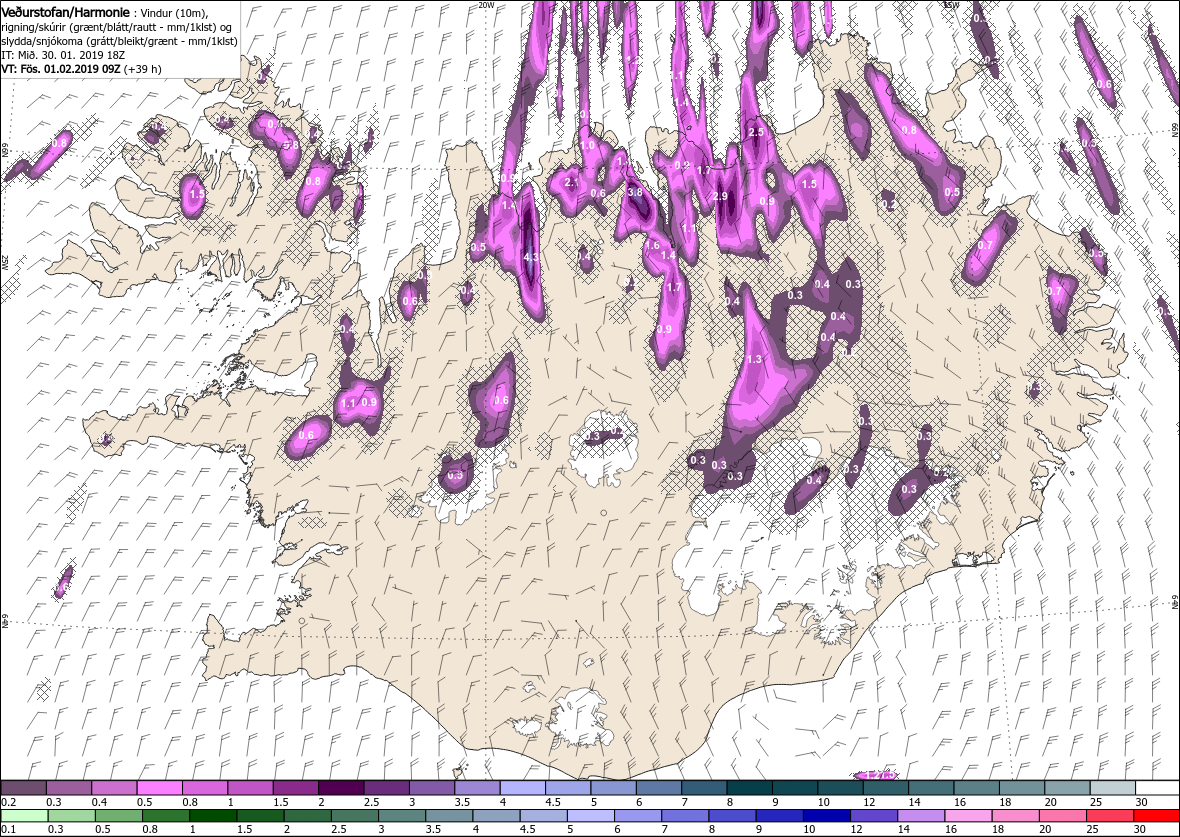The height and width of the screenshot is (837, 1180).
Task: Pick upper scale swatch between 8 and 9
Action: (749, 787)
